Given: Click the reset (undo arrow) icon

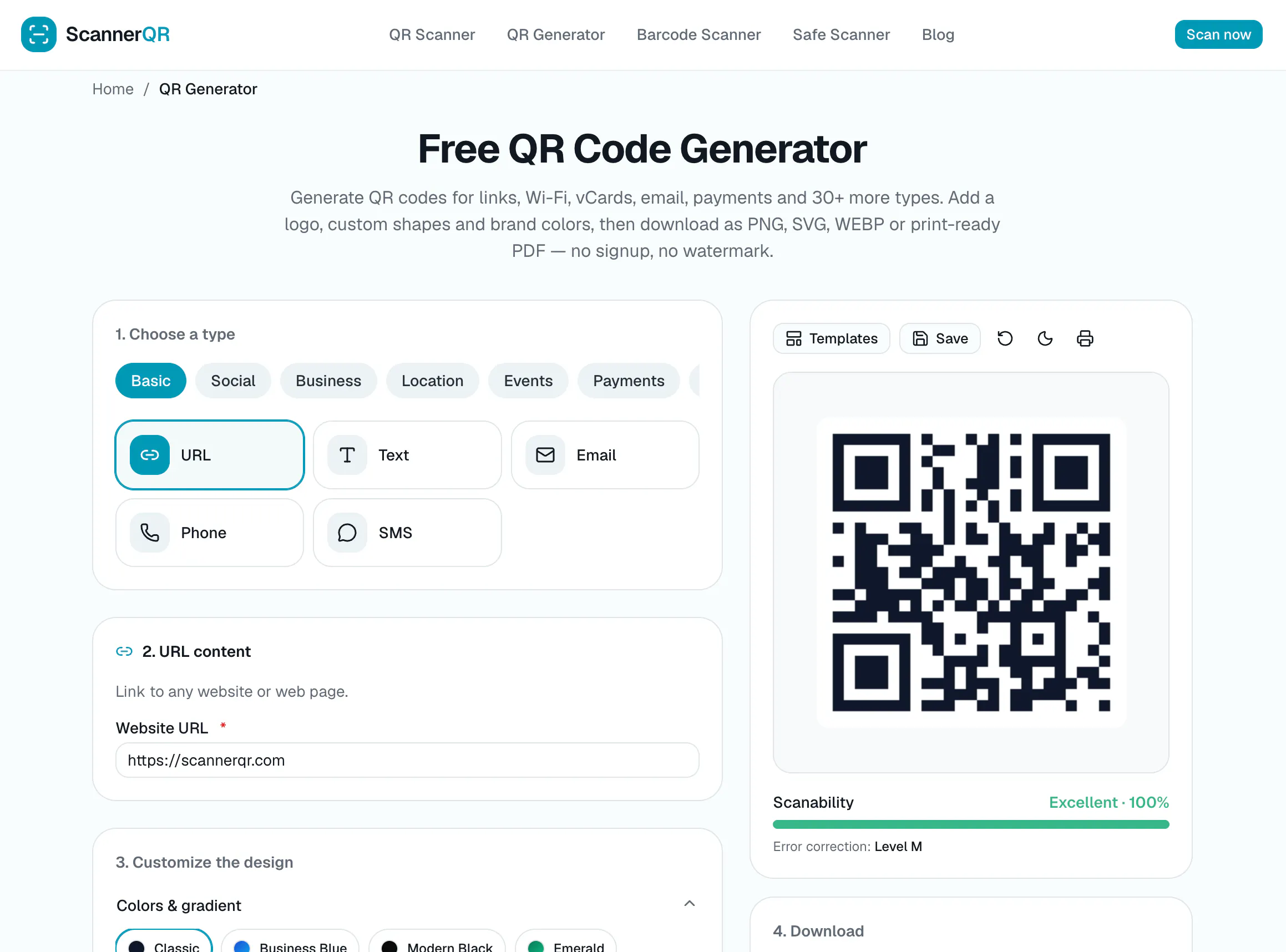Looking at the screenshot, I should [1005, 338].
